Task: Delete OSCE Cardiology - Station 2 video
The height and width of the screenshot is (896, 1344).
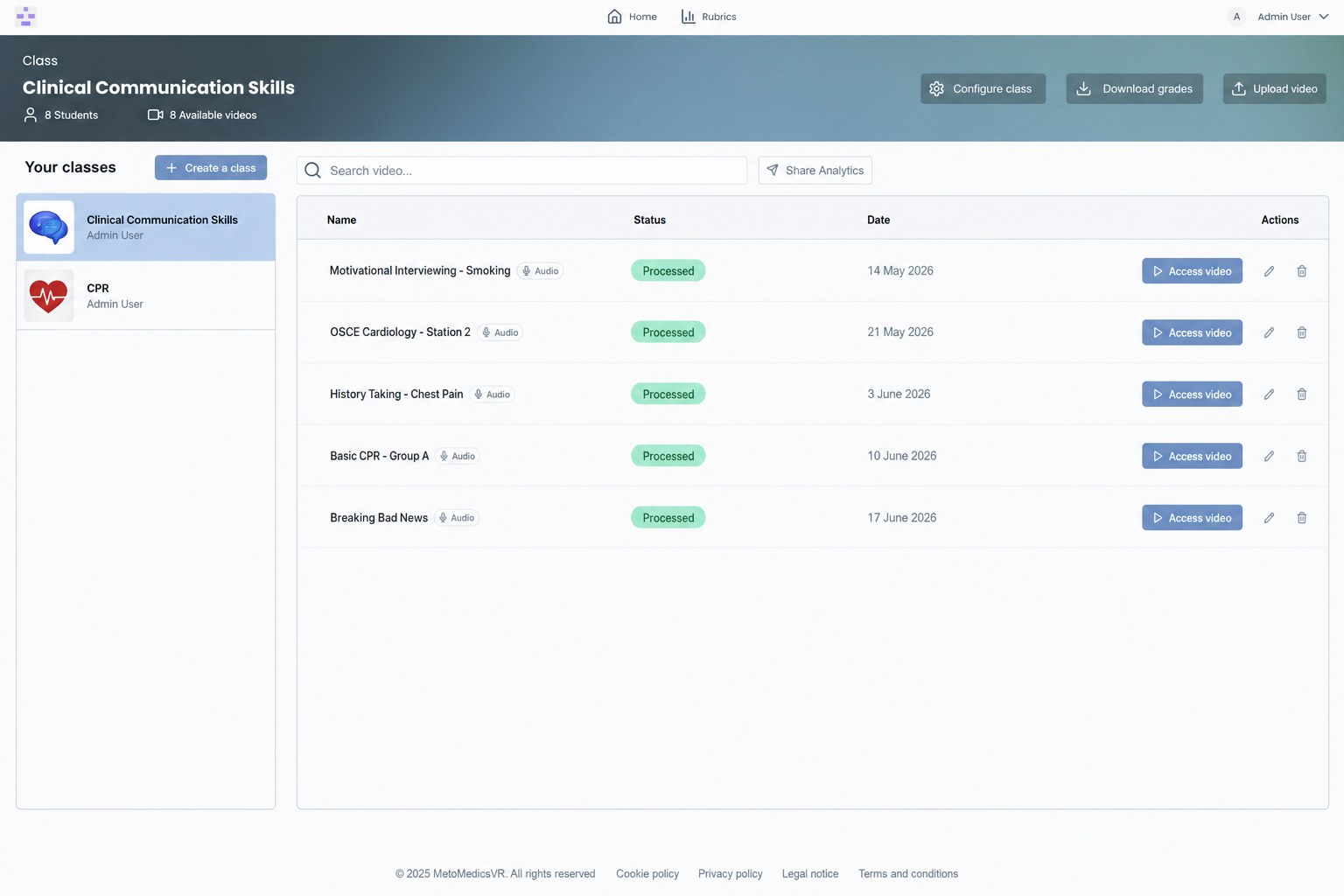Action: [x=1302, y=332]
